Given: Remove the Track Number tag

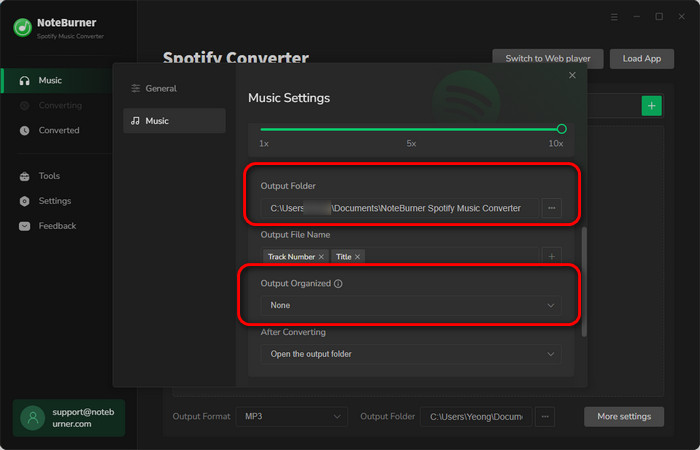Looking at the screenshot, I should click(x=321, y=257).
